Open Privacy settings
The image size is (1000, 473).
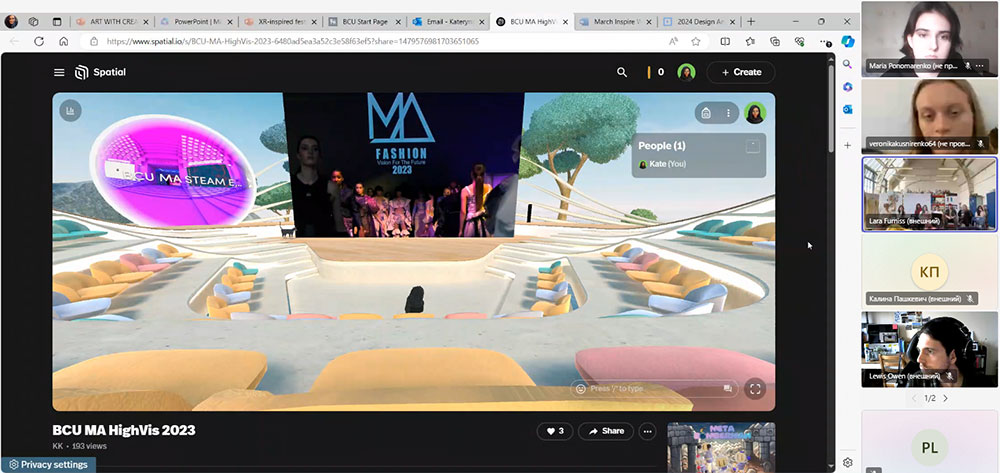48,465
